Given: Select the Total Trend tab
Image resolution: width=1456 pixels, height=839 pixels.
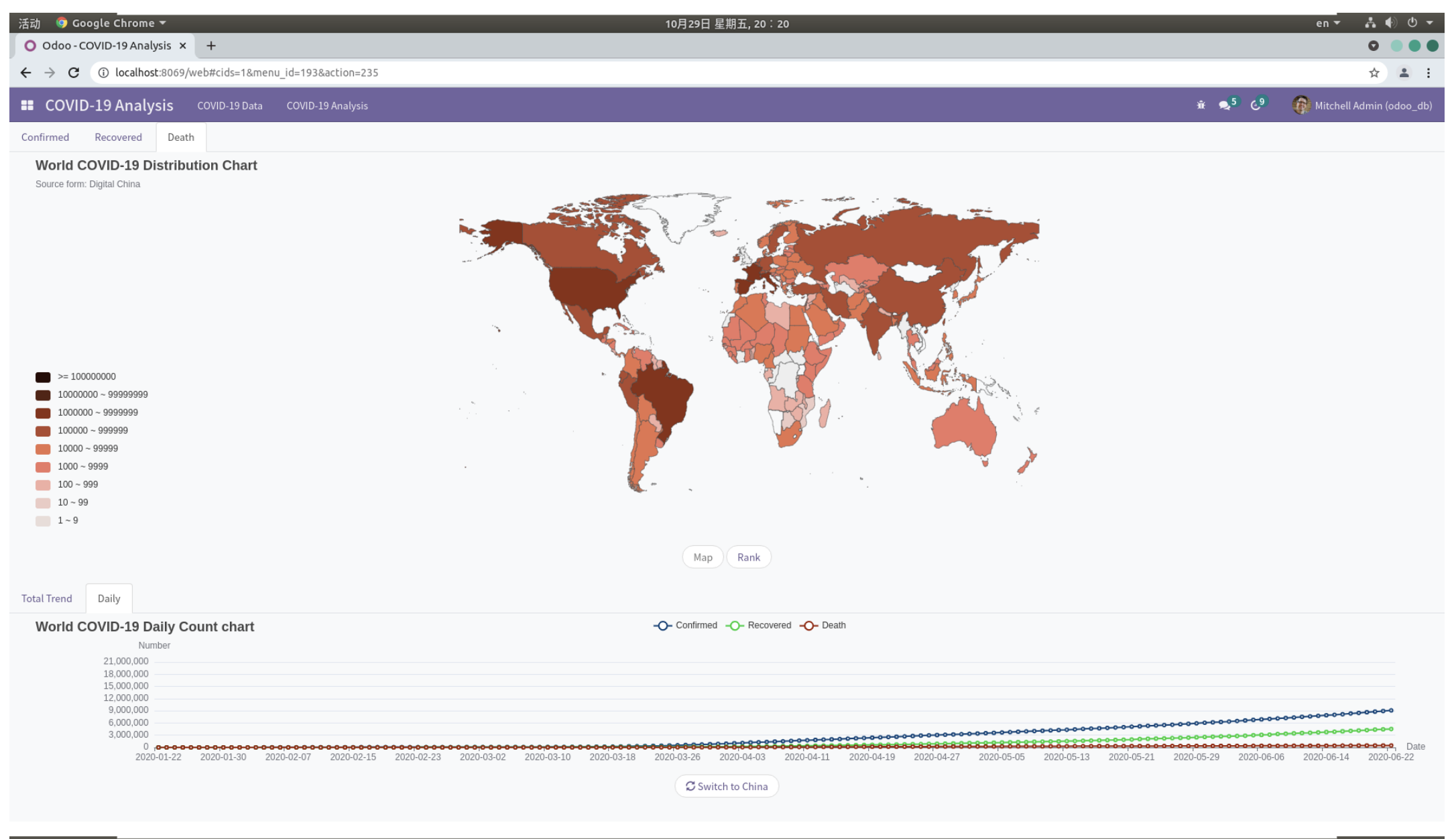Looking at the screenshot, I should pos(46,598).
